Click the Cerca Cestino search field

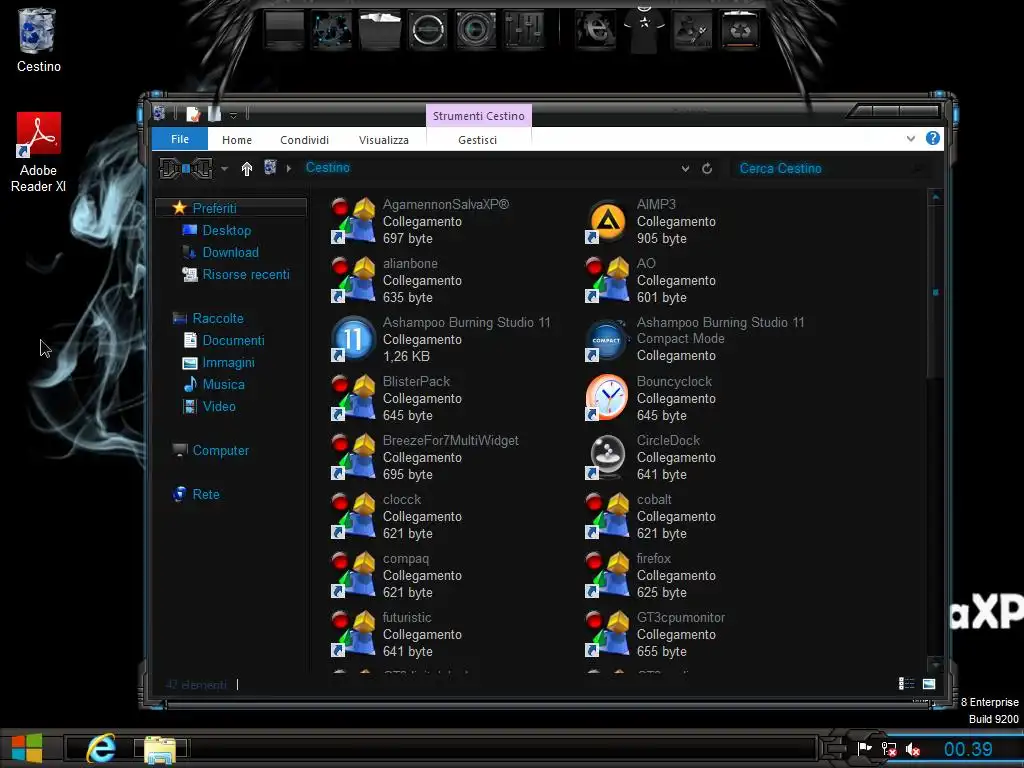point(831,168)
